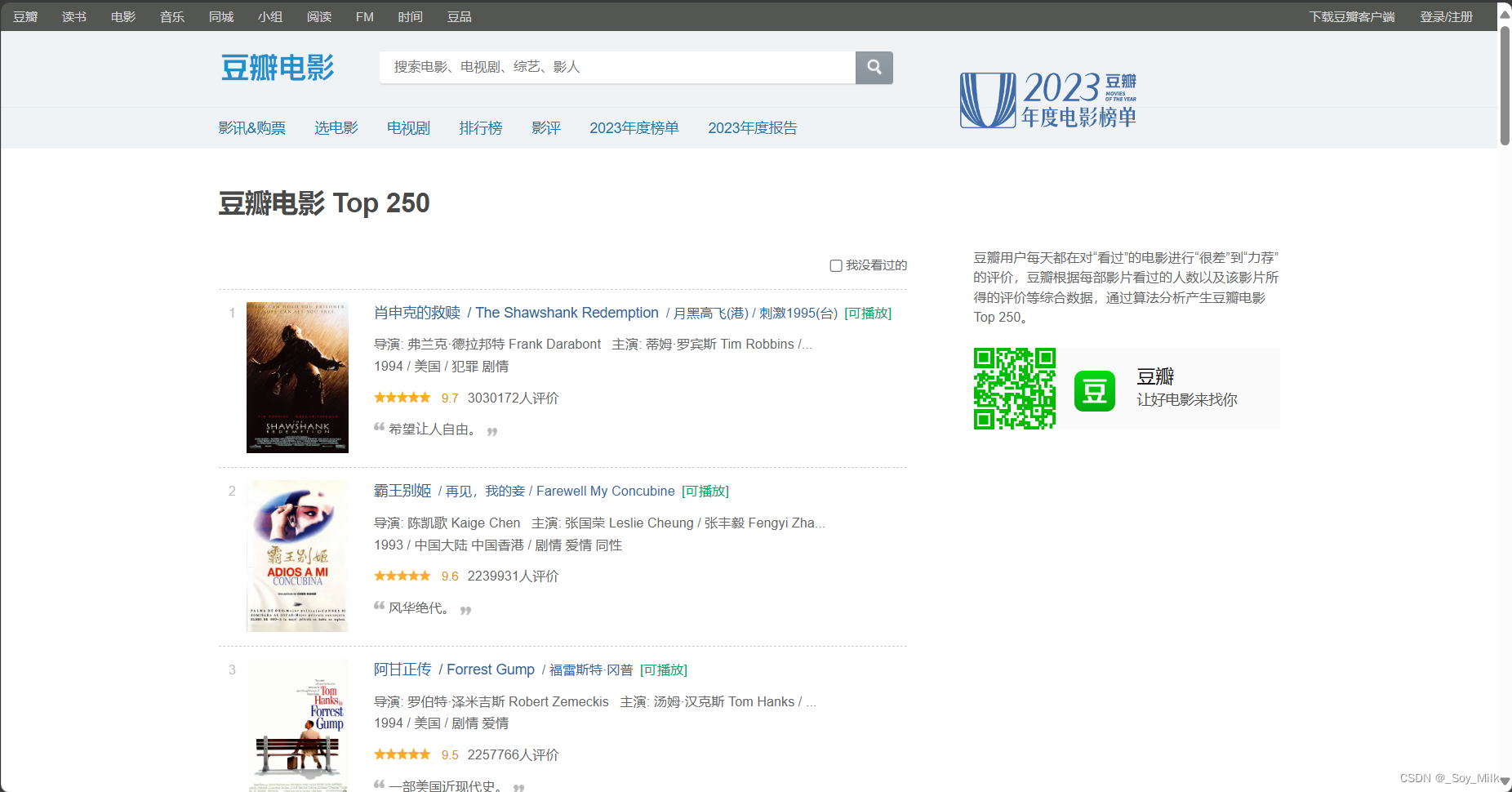Go to 影评 tab
The image size is (1512, 792).
[x=546, y=128]
